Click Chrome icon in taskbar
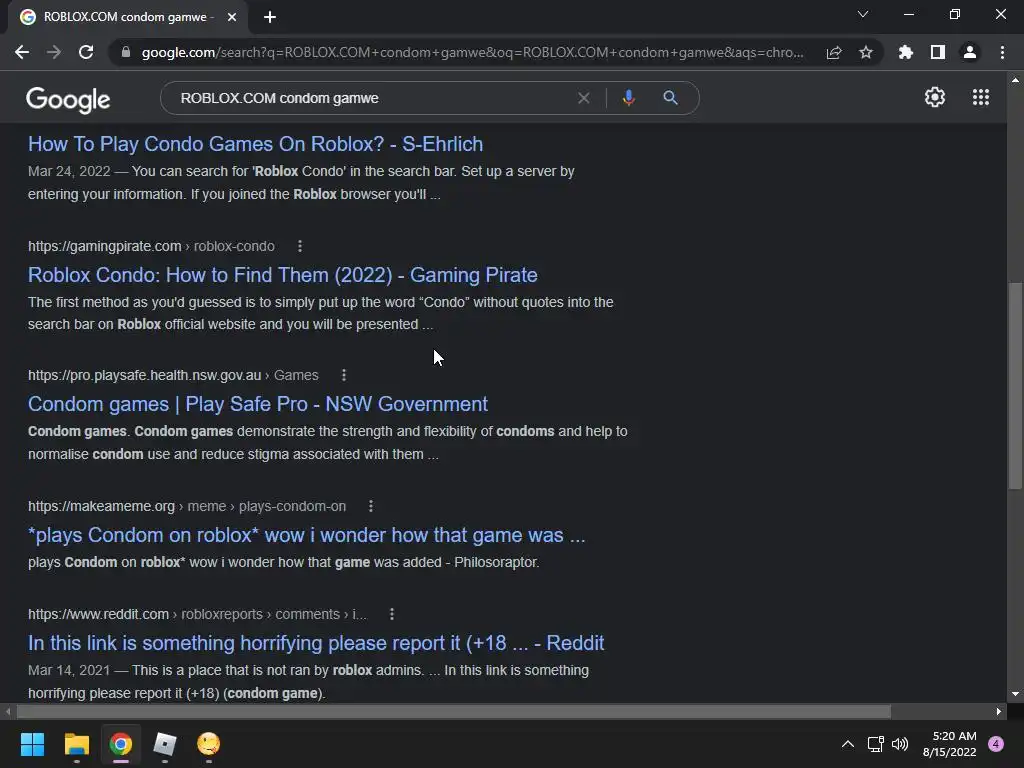Viewport: 1024px width, 768px height. click(121, 744)
